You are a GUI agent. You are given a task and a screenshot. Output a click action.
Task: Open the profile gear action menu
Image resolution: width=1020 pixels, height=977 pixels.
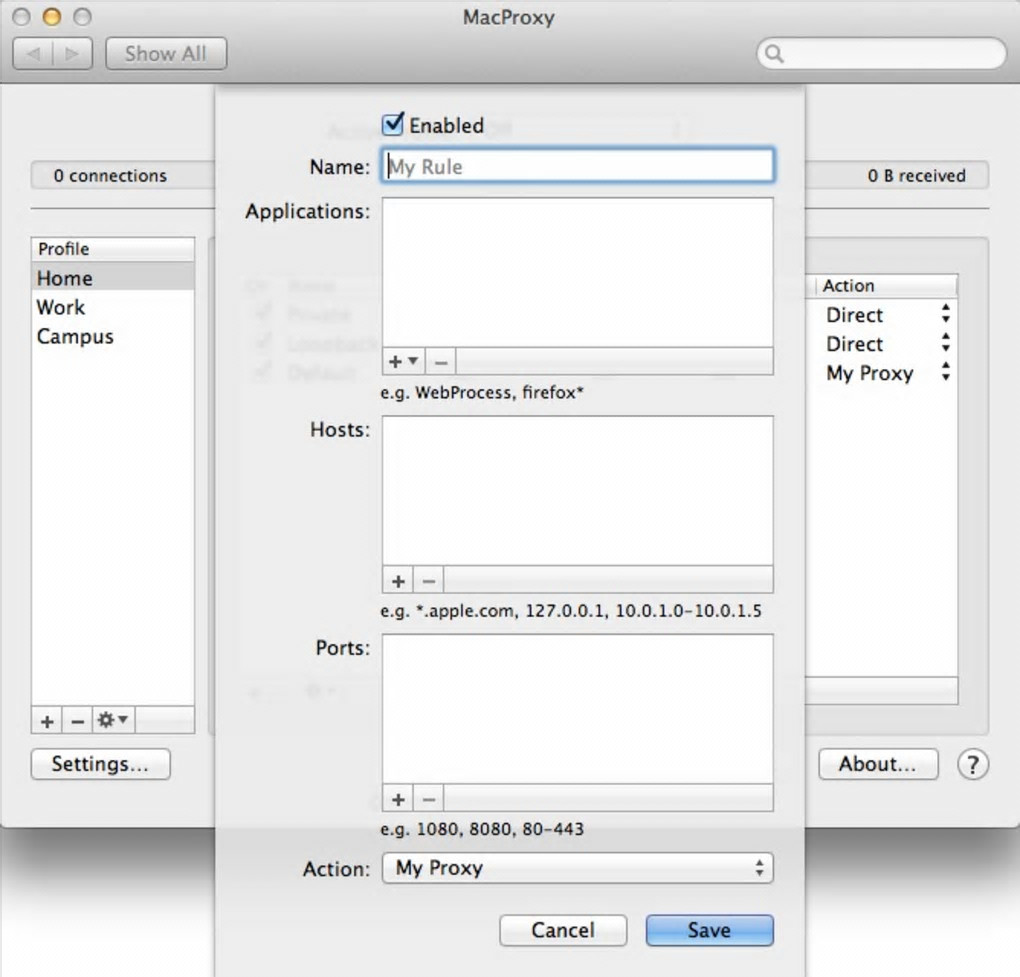113,720
